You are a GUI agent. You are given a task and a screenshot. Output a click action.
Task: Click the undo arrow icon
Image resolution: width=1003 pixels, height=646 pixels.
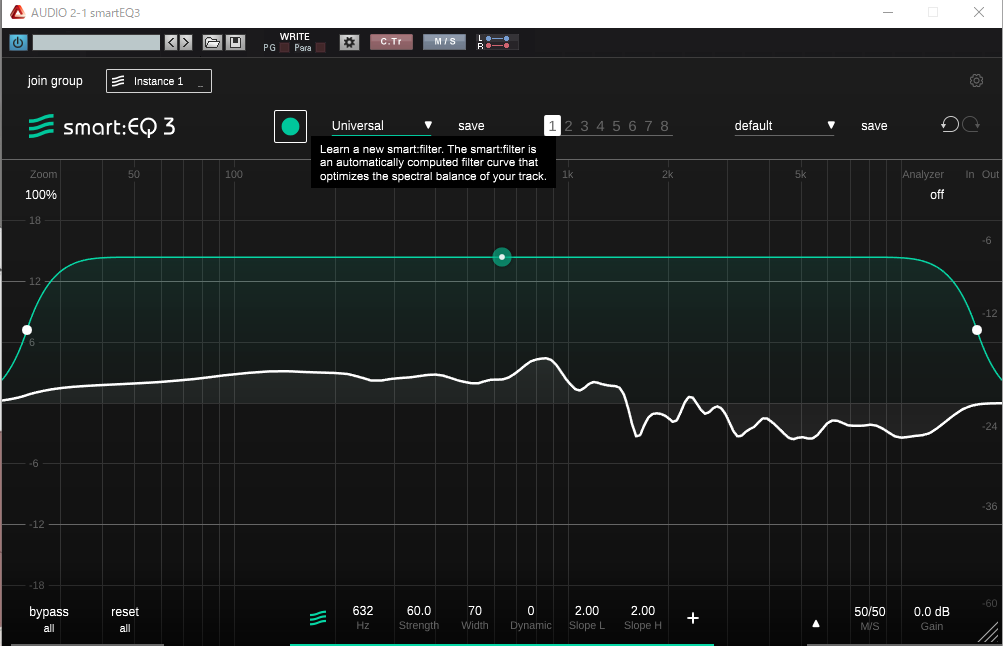[950, 124]
